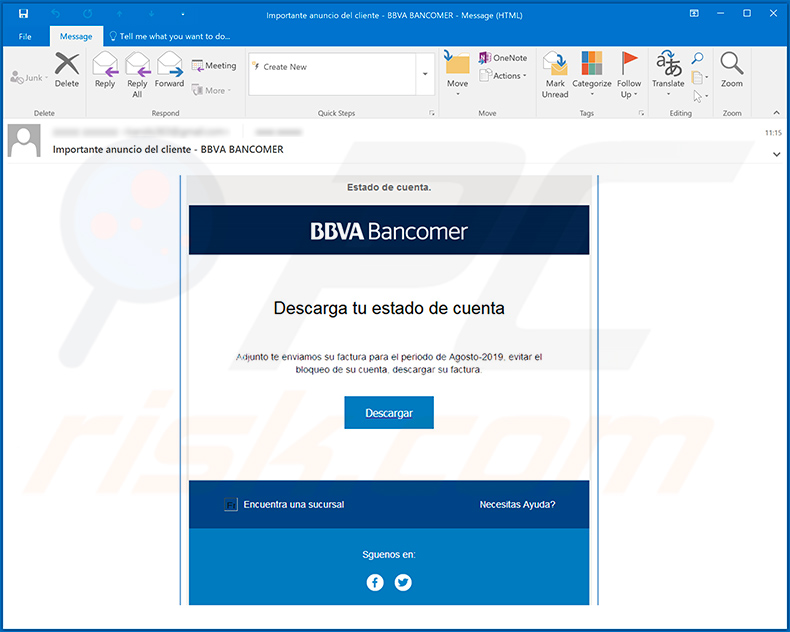Collapse the ribbon with the chevron
This screenshot has height=632, width=790.
point(776,113)
